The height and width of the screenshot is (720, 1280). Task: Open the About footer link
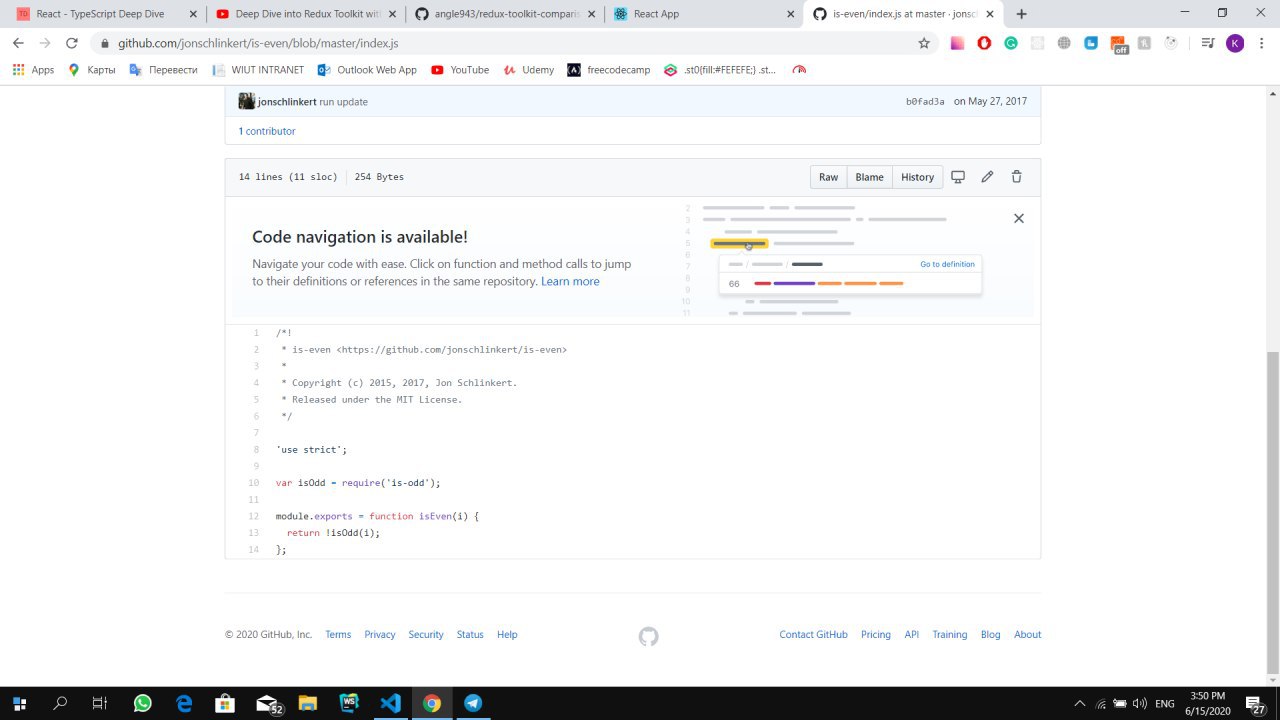click(1027, 634)
